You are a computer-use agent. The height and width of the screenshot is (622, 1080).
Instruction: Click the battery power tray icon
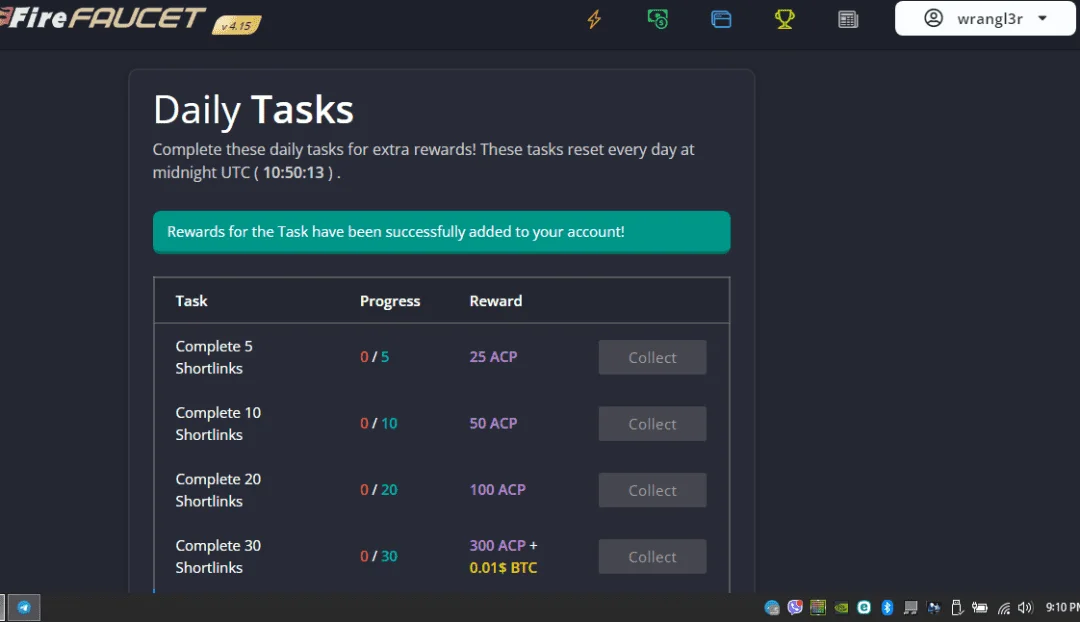(979, 608)
